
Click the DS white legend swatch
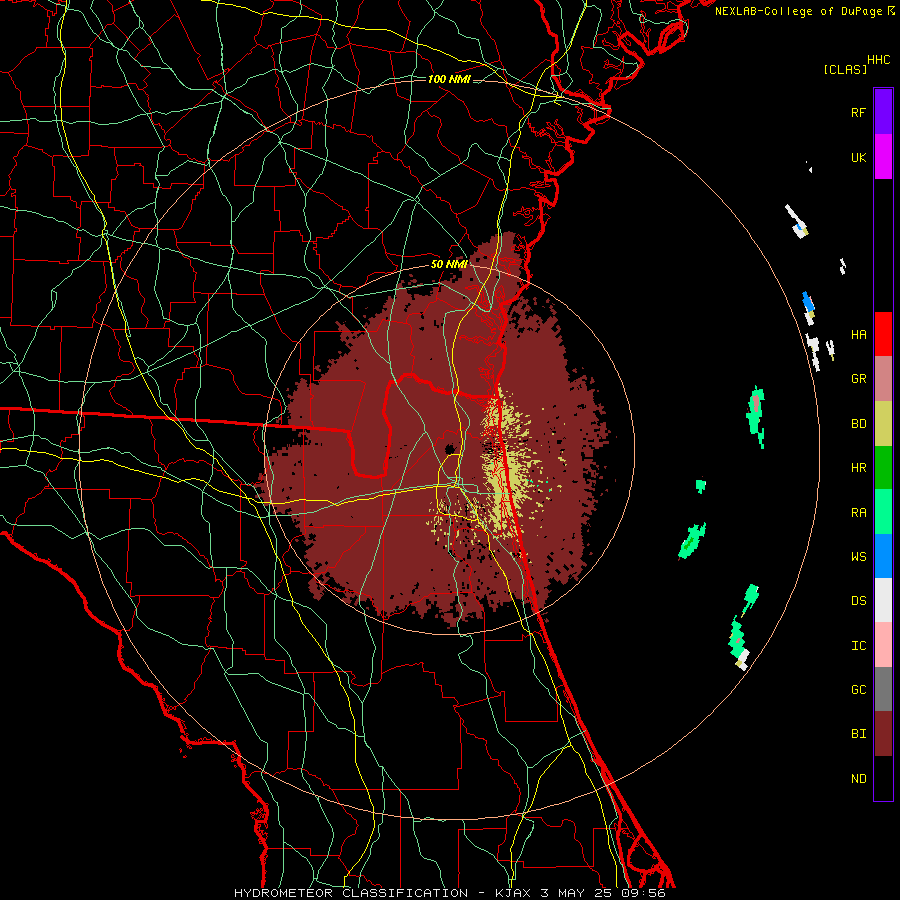[x=883, y=600]
